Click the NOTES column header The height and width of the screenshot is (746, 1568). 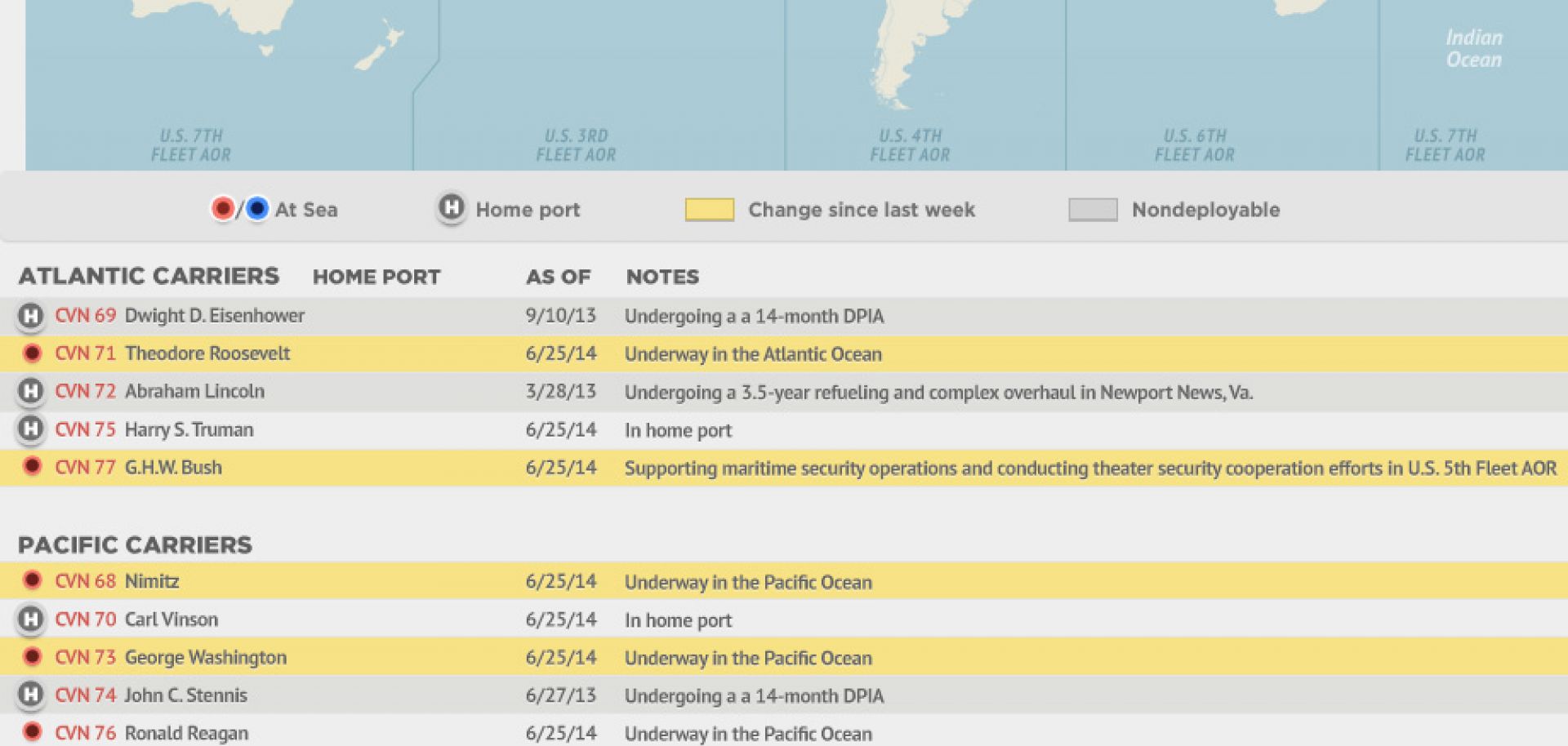(x=662, y=278)
